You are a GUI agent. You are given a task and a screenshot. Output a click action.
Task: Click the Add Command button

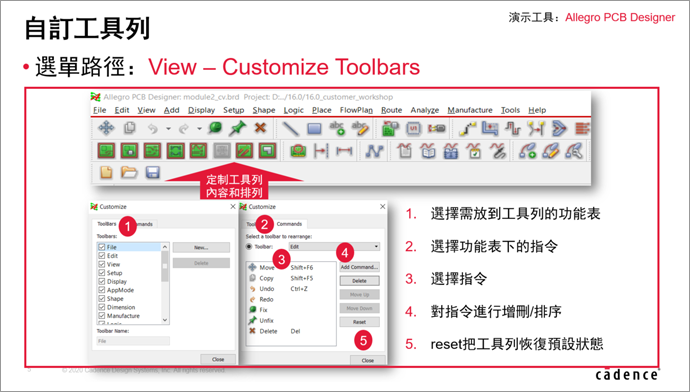click(x=359, y=267)
